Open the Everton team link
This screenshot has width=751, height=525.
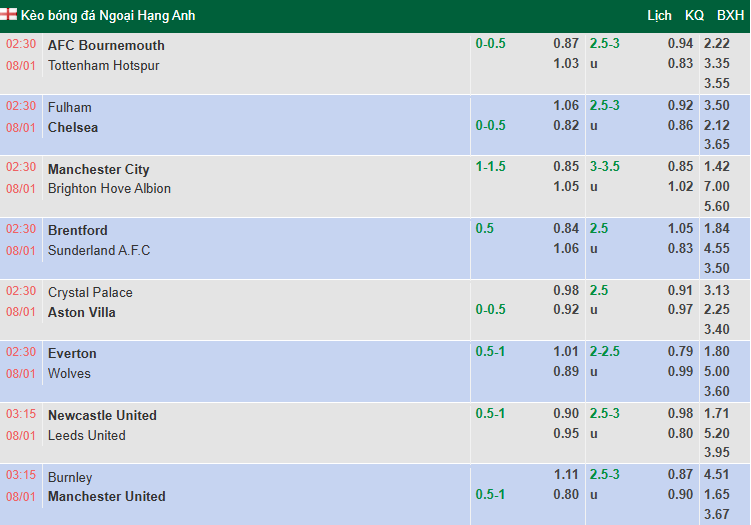72,353
